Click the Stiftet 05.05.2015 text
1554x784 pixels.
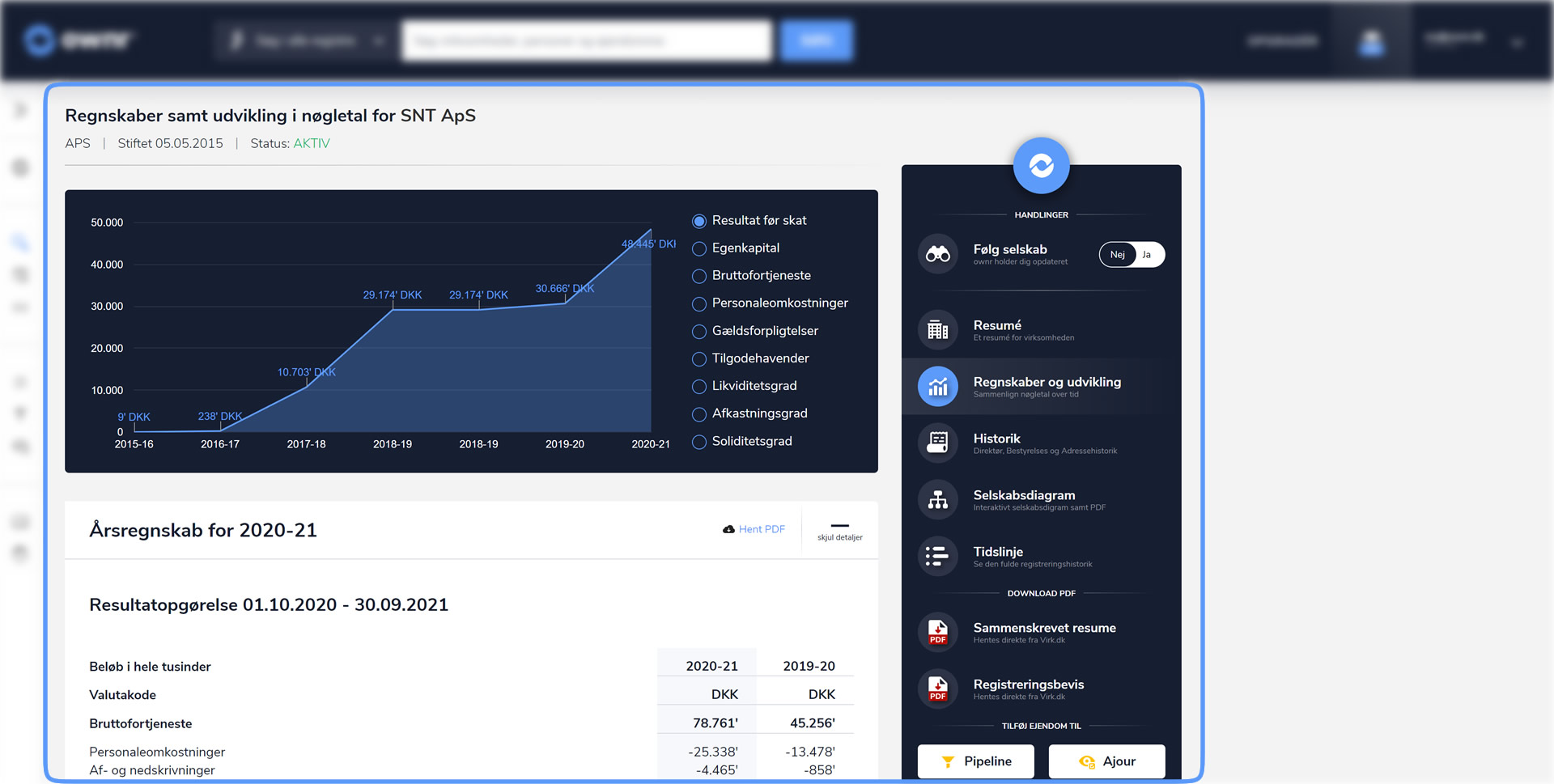[x=170, y=143]
